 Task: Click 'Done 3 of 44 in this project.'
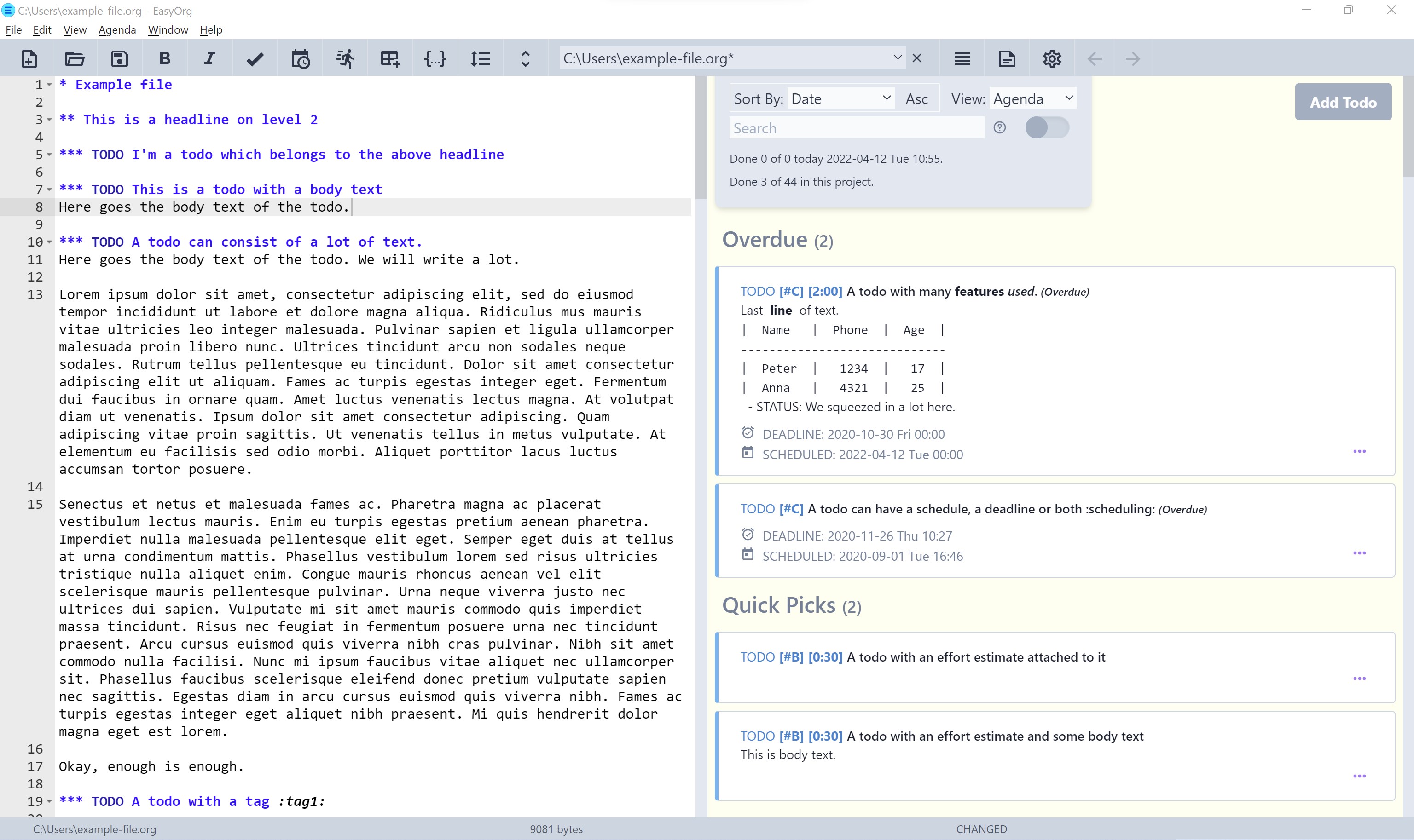[x=801, y=182]
